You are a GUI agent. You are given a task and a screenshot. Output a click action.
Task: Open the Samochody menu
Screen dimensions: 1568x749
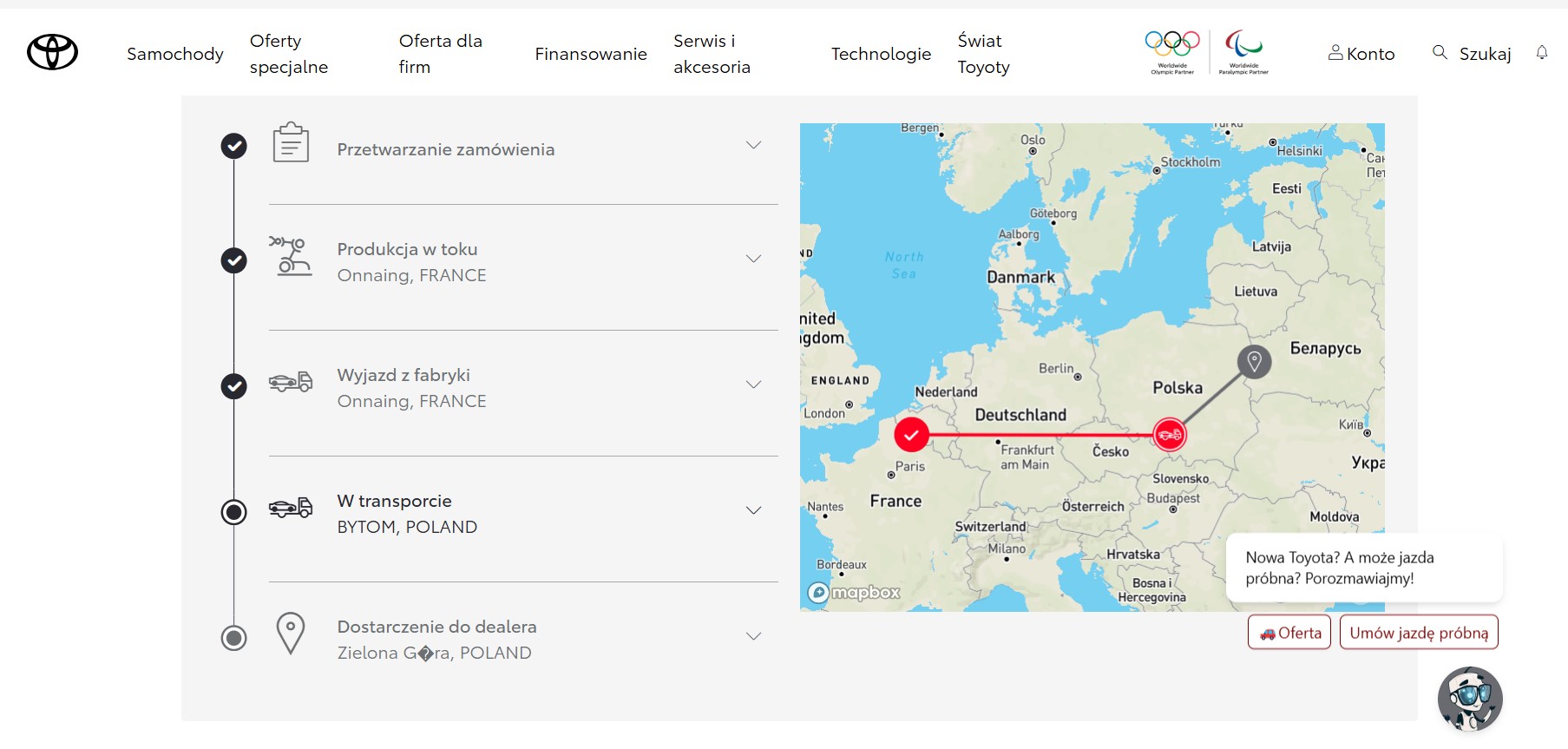point(175,54)
